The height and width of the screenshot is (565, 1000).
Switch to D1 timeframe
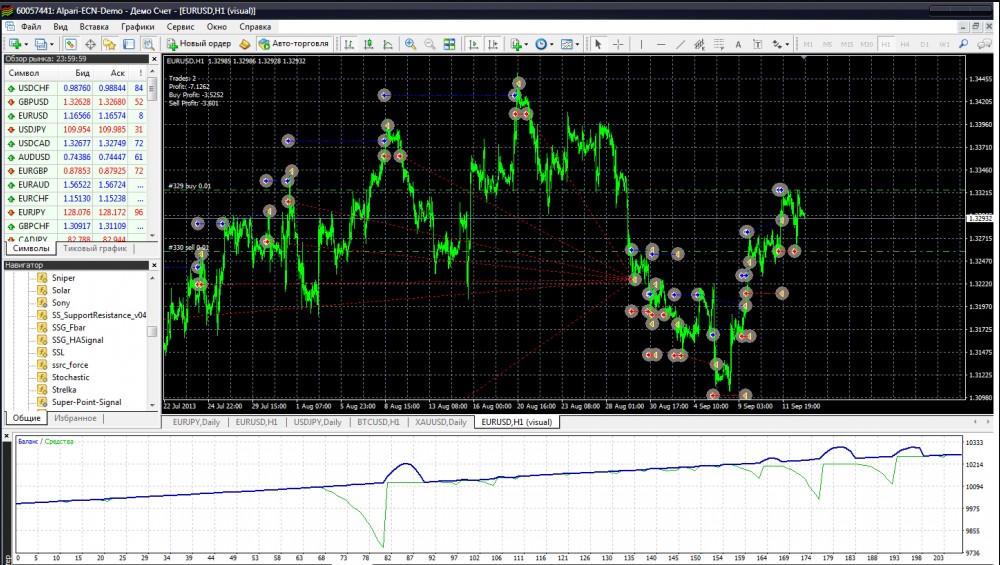tap(925, 44)
